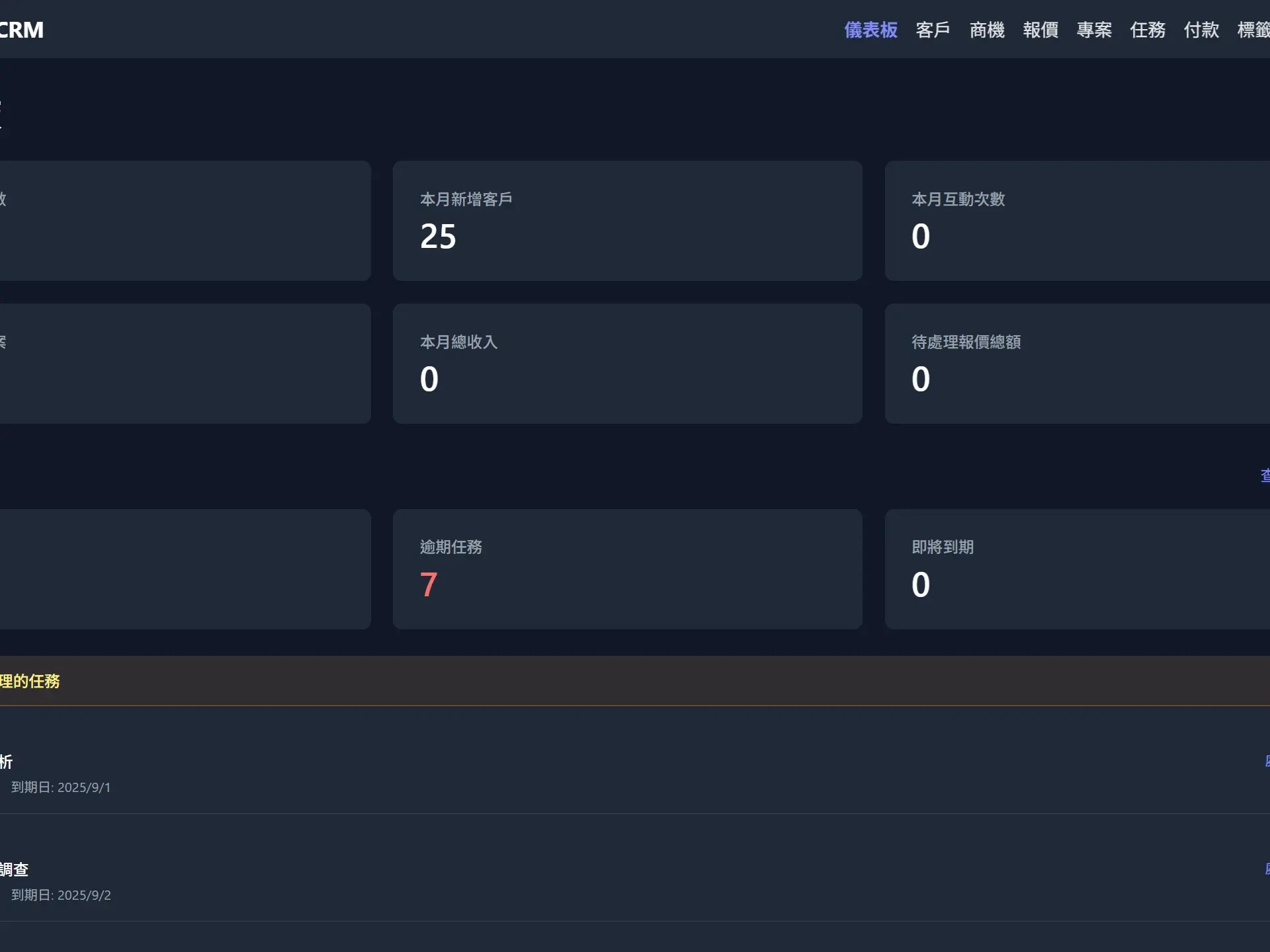This screenshot has width=1270, height=952.
Task: Switch to the 報價 quotes page
Action: pyautogui.click(x=1040, y=30)
